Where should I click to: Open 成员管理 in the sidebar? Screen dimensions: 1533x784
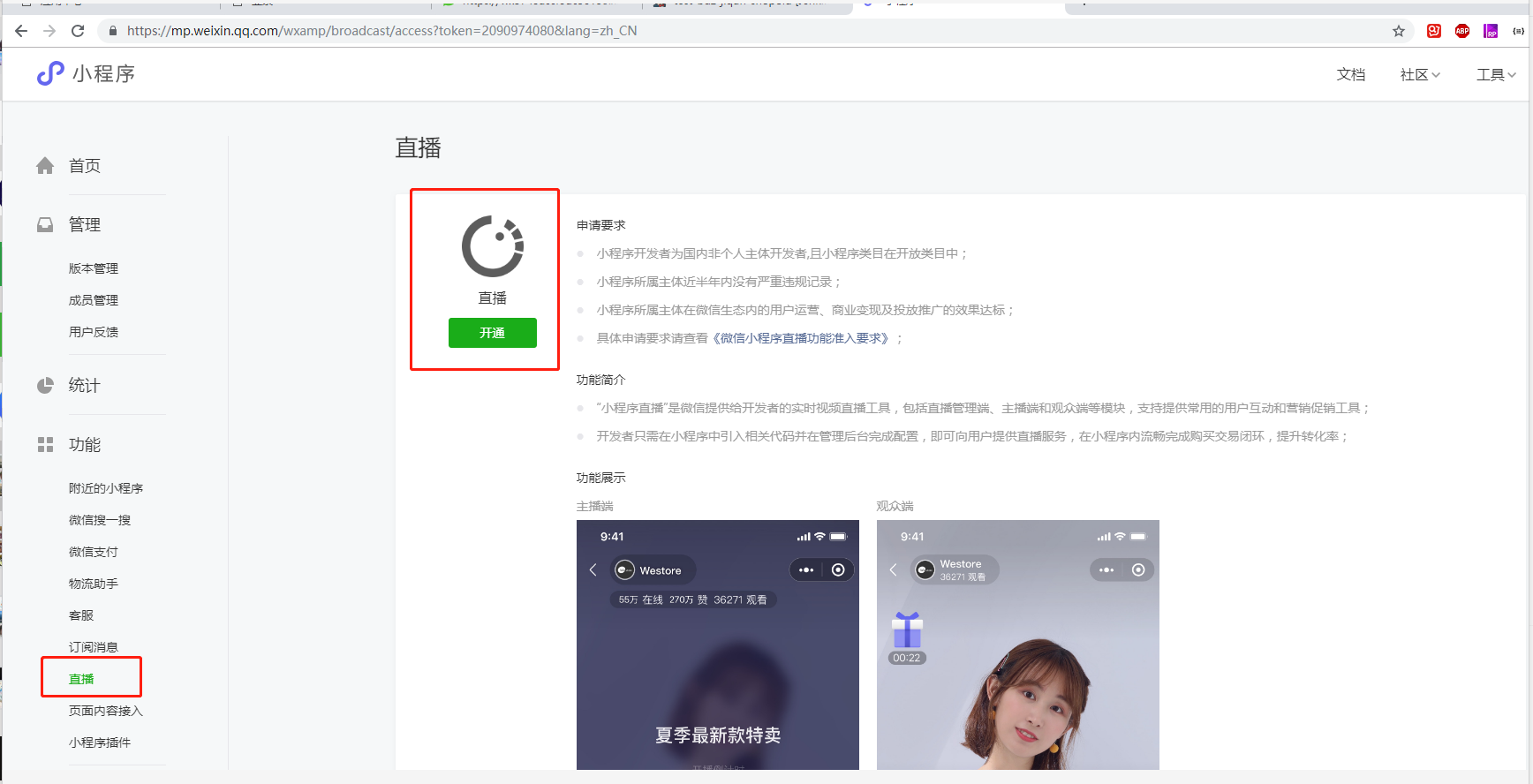(94, 300)
